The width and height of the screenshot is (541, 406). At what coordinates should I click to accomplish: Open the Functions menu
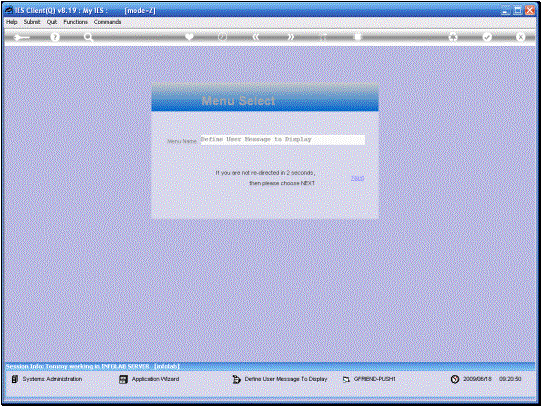click(75, 22)
